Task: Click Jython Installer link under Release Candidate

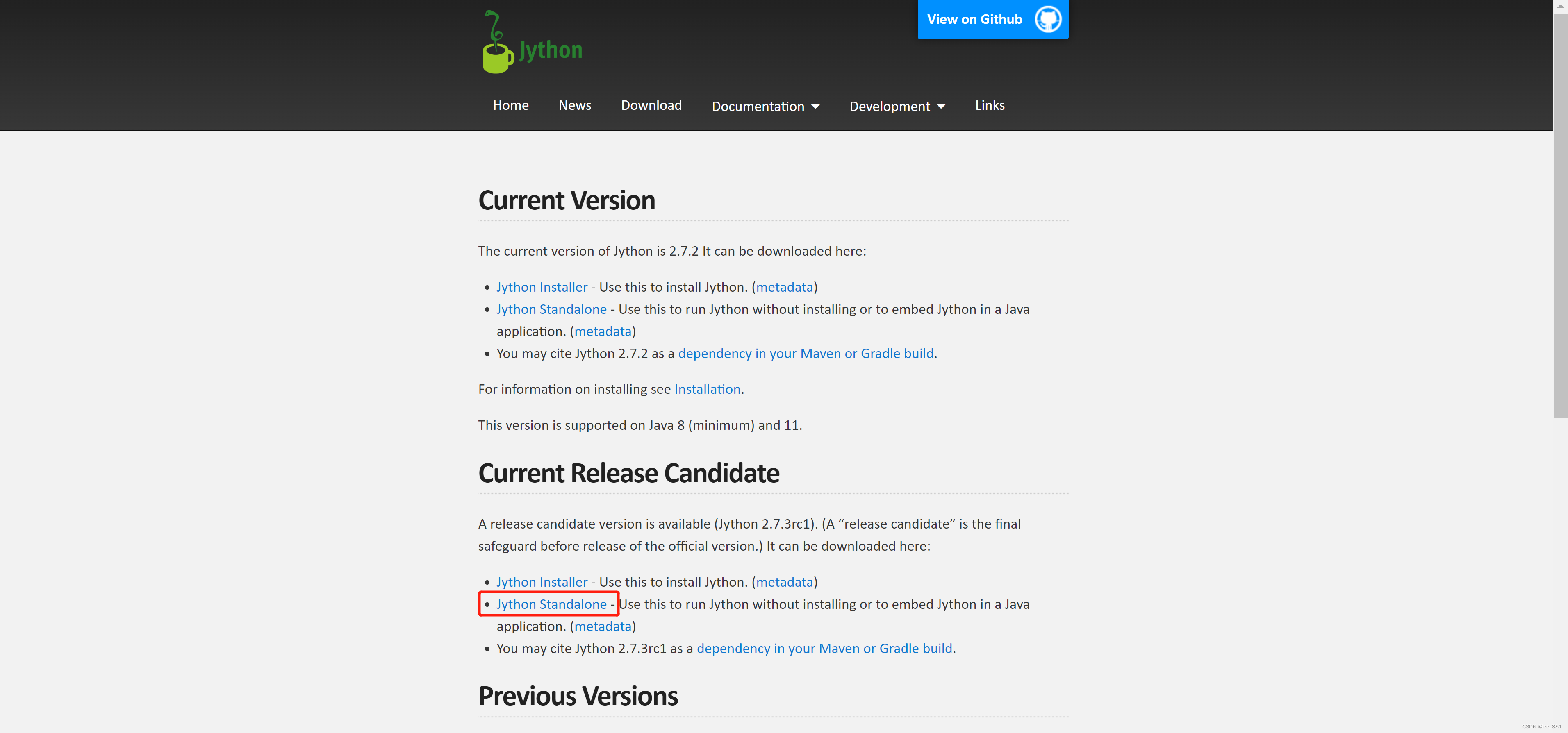Action: [x=542, y=582]
